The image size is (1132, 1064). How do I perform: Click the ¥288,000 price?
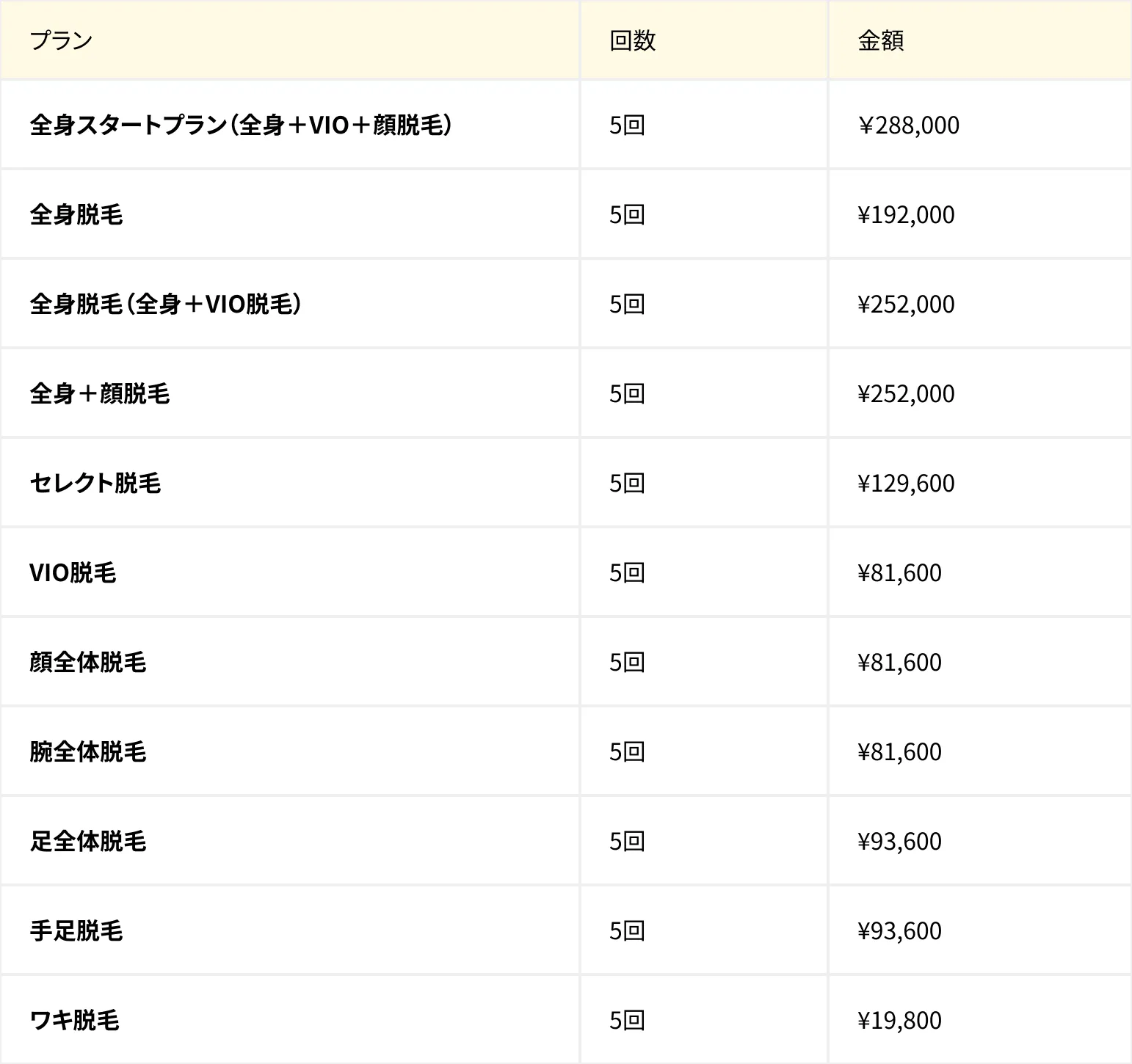coord(908,125)
